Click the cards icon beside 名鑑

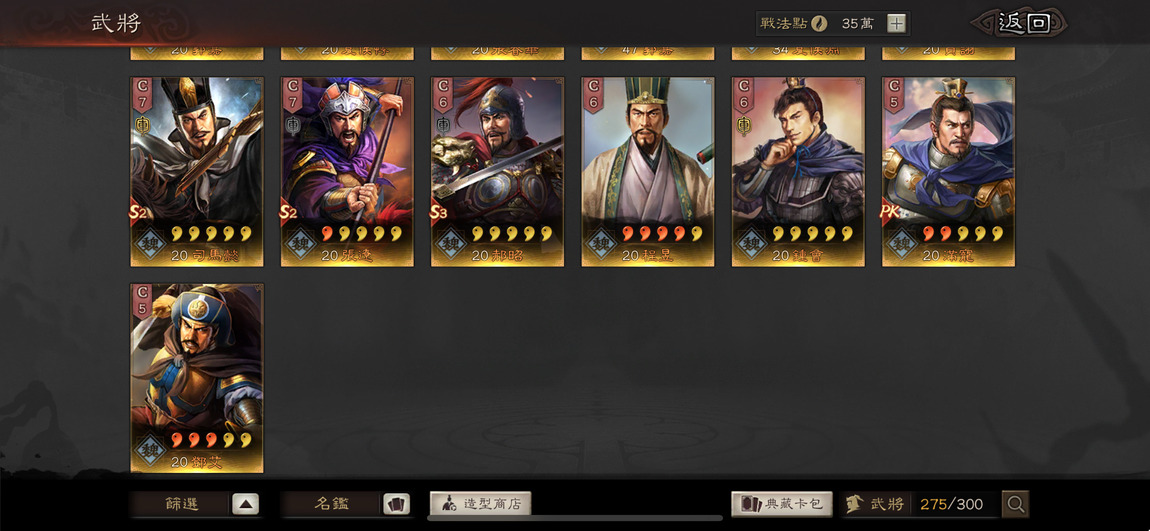pos(396,505)
